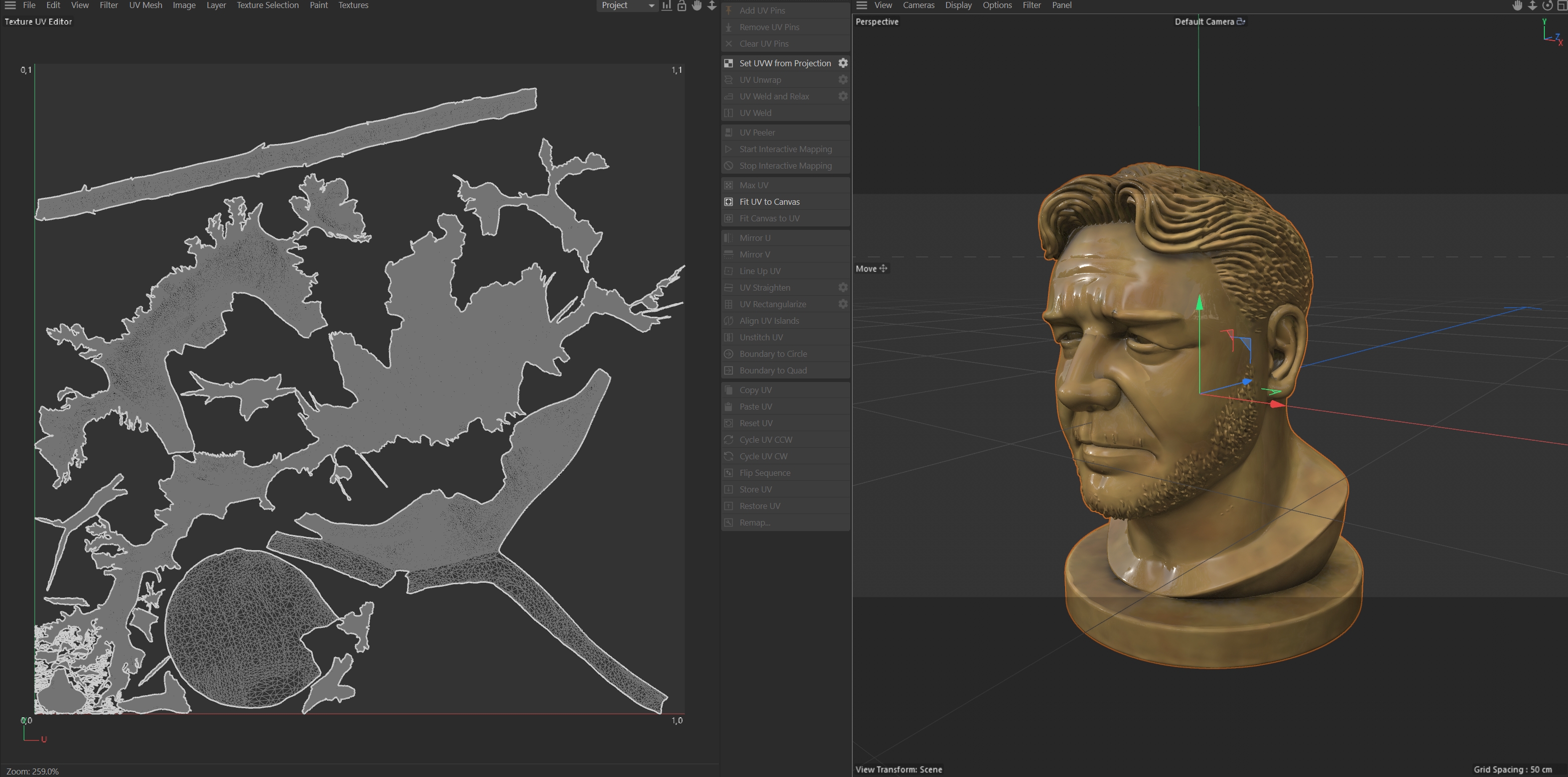Click the green Y-axis arrow handle on the model
This screenshot has width=1568, height=777.
[1199, 303]
